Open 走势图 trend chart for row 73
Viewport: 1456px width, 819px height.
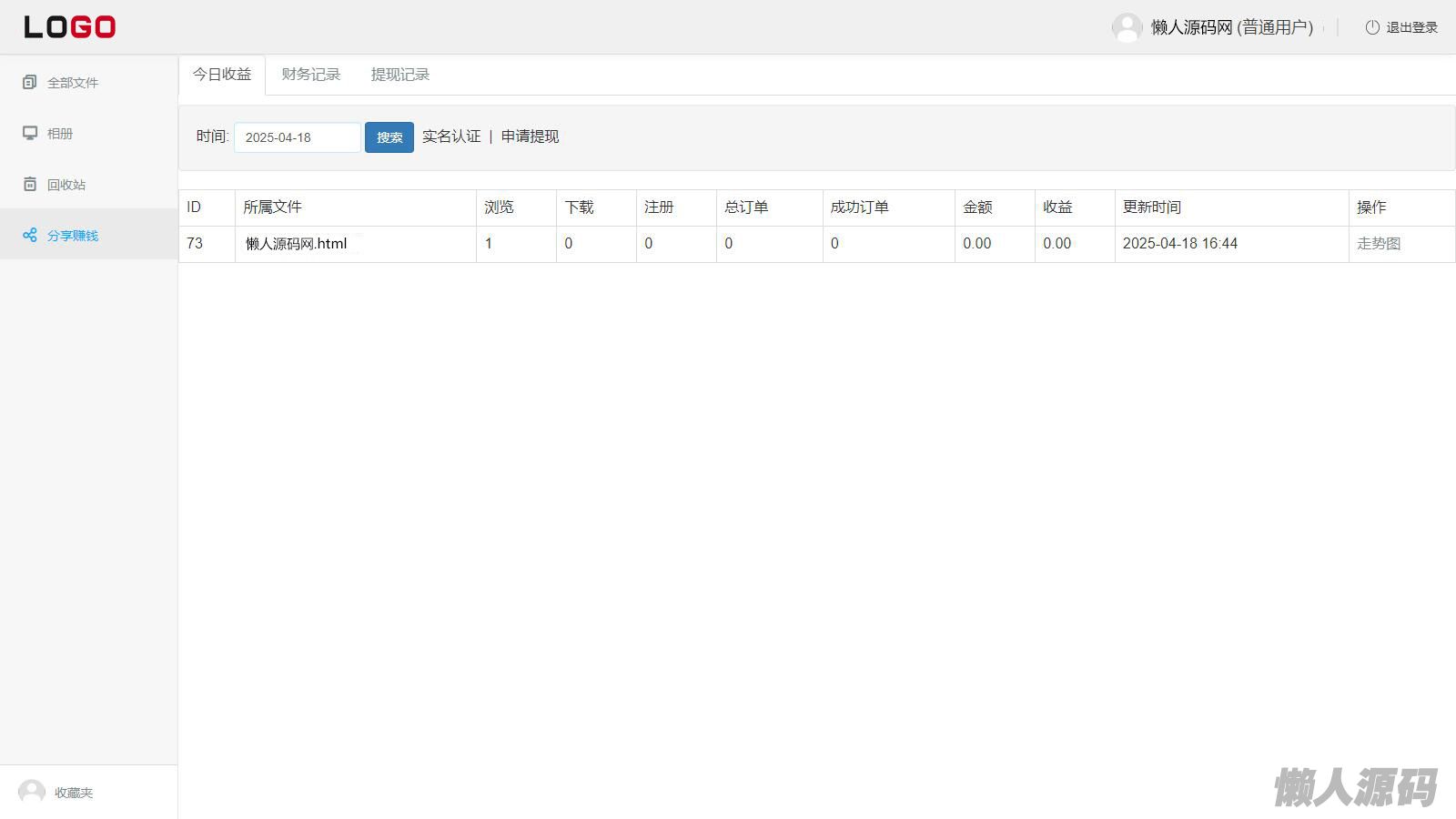click(x=1379, y=244)
